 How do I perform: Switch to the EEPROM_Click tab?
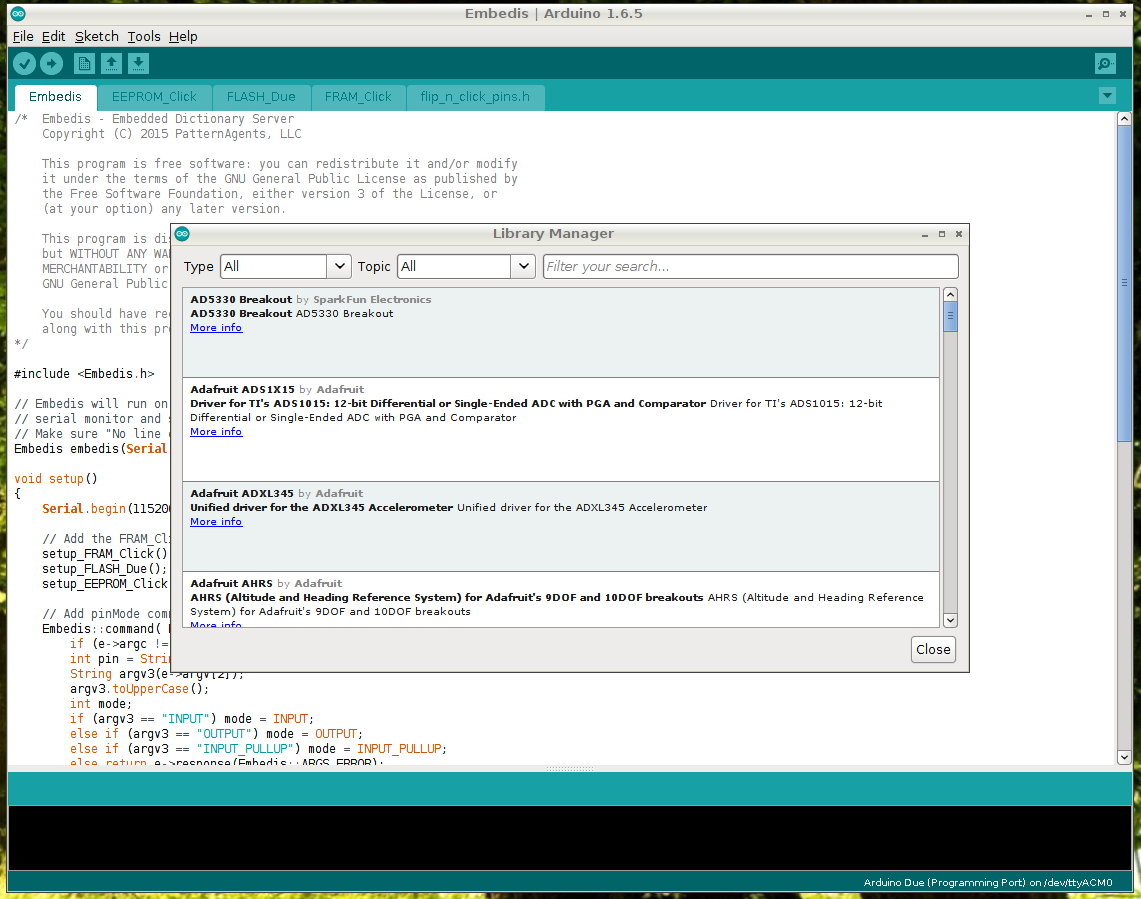(x=154, y=97)
